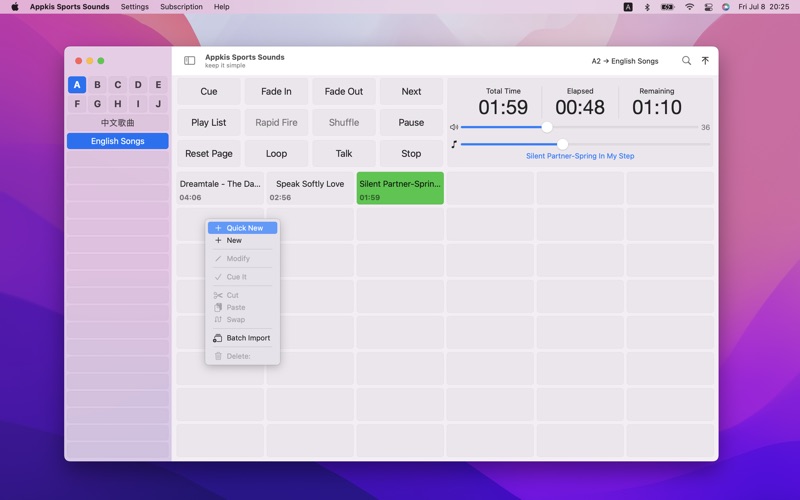800x500 pixels.
Task: Click the music note icon
Action: click(454, 144)
